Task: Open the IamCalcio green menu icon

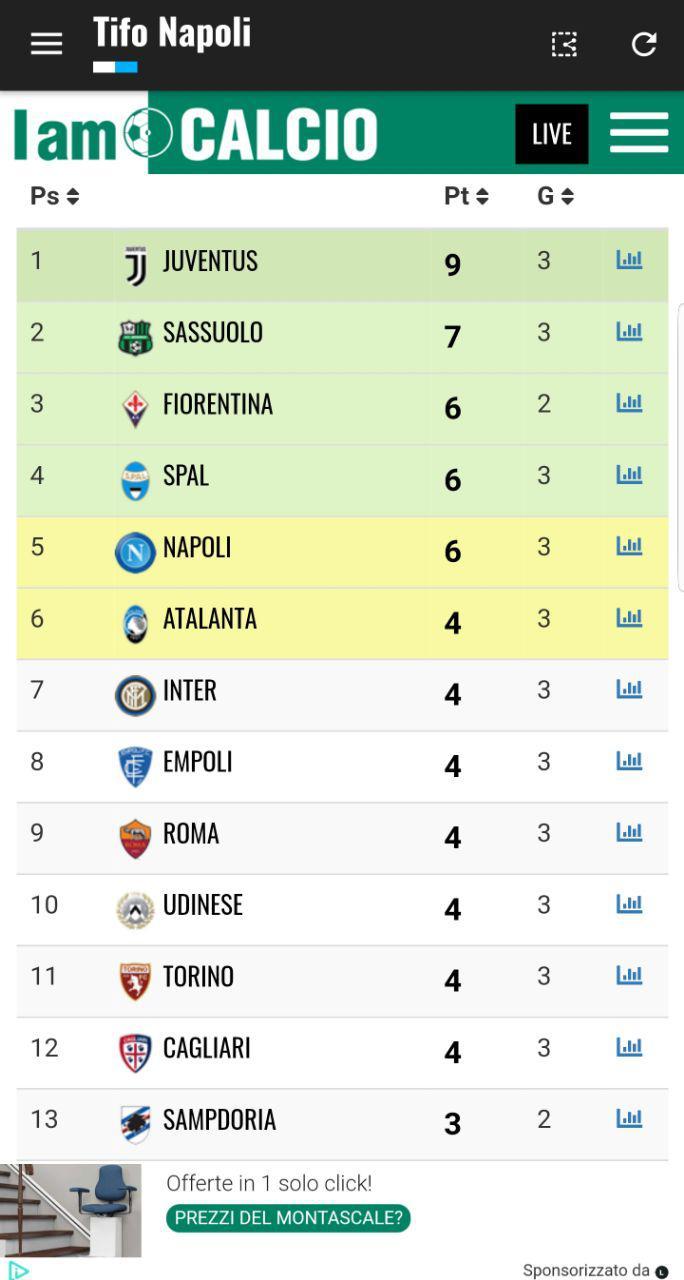Action: (639, 132)
